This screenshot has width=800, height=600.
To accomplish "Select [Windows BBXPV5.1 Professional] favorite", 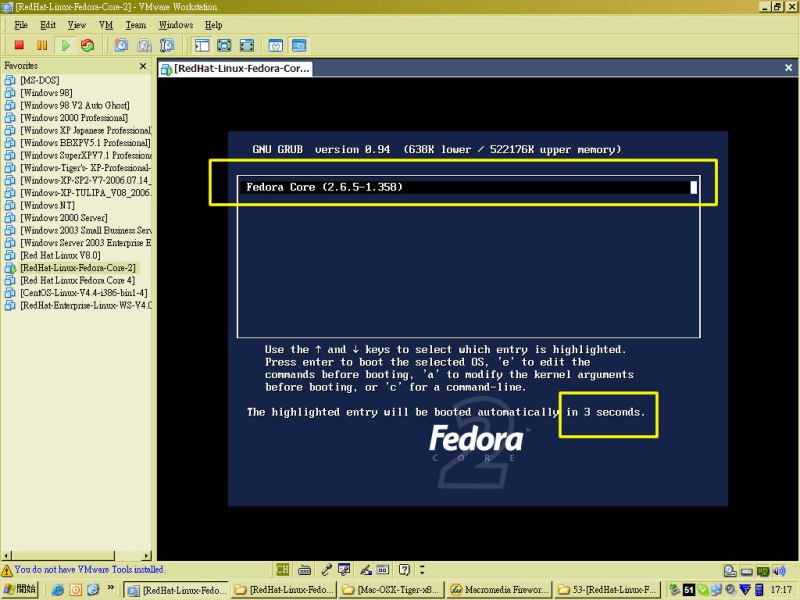I will tap(85, 143).
